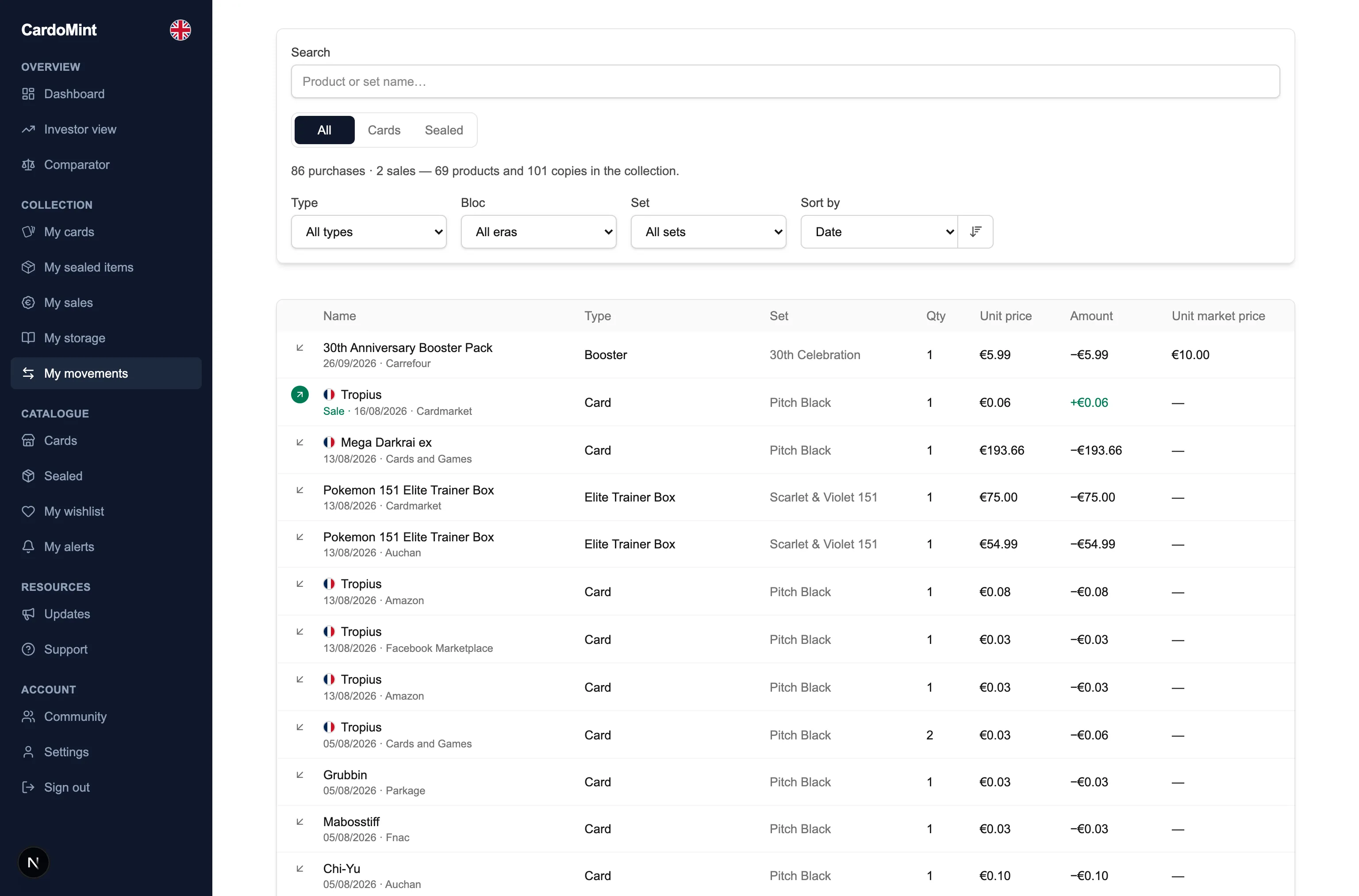
Task: Click the Chi-Yu row name
Action: pos(342,869)
